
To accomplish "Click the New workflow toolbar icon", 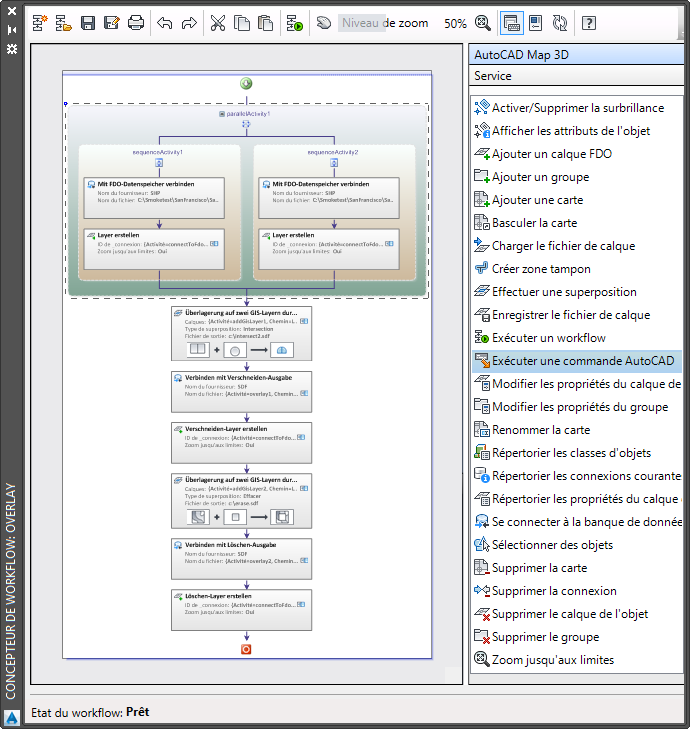I will point(40,23).
